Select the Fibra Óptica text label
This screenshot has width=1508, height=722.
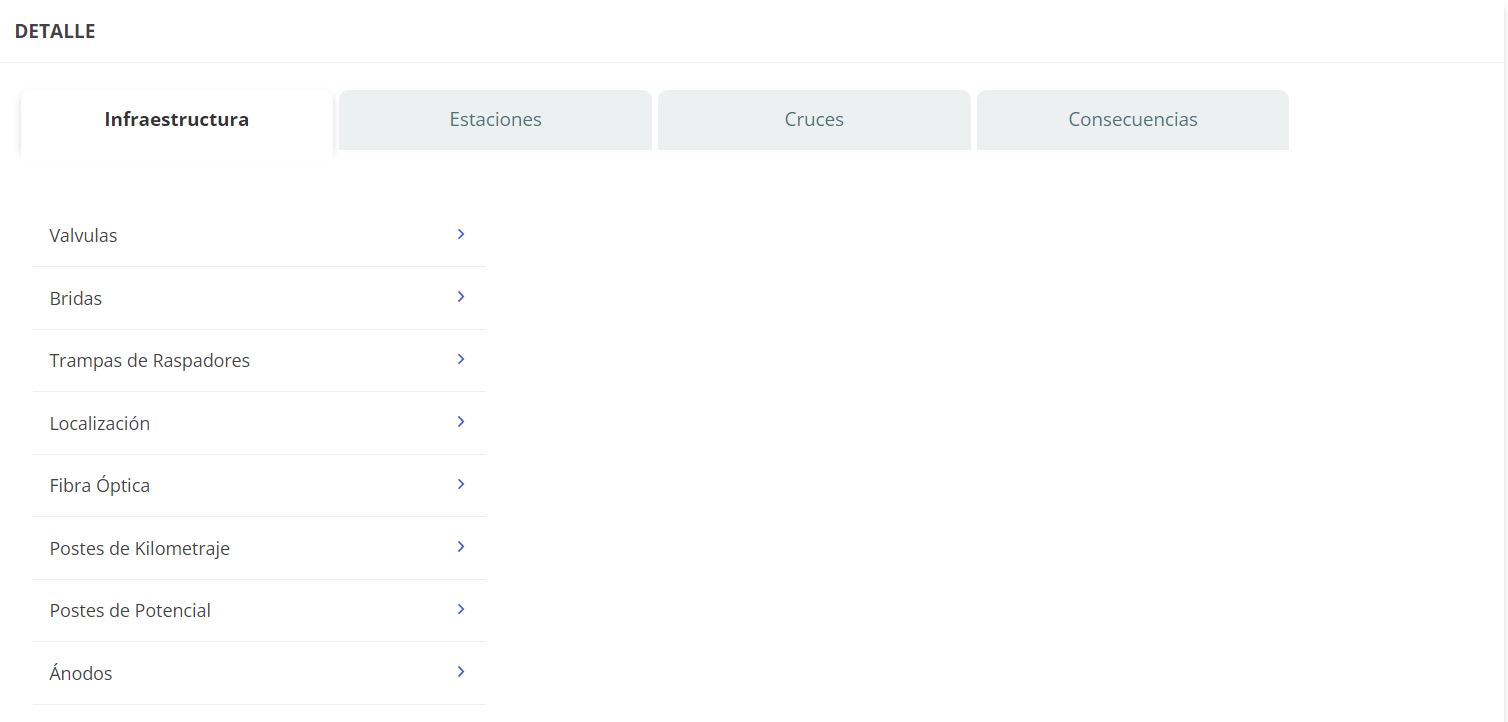[100, 486]
